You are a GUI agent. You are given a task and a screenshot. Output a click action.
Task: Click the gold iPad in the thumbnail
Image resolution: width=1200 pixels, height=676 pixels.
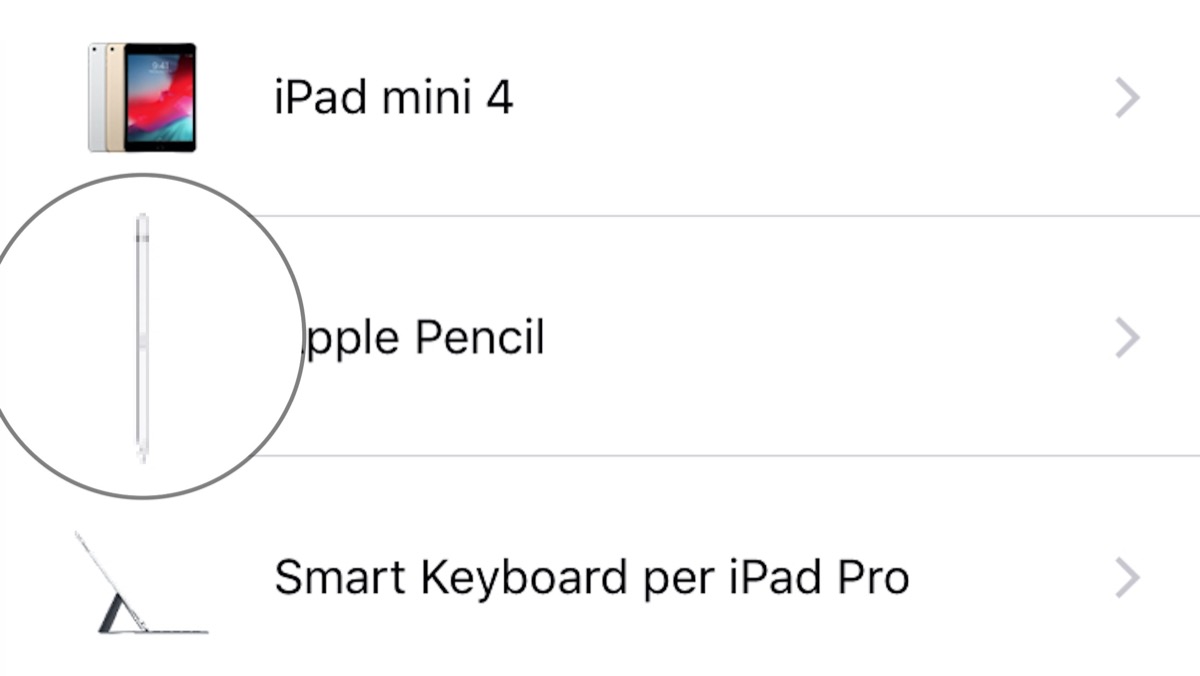[x=115, y=98]
